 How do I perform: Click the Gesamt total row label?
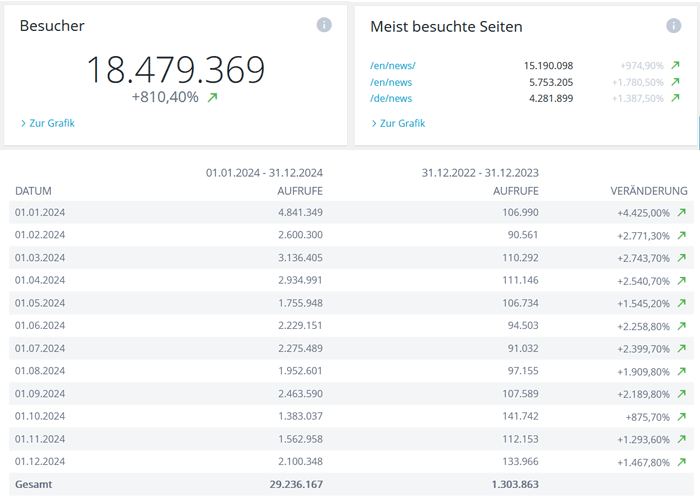pos(33,485)
